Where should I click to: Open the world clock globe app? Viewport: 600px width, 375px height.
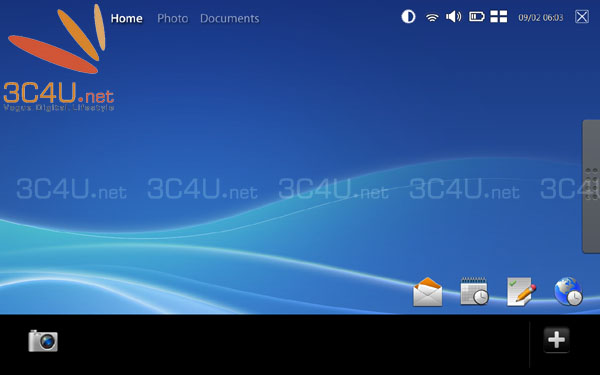(568, 291)
